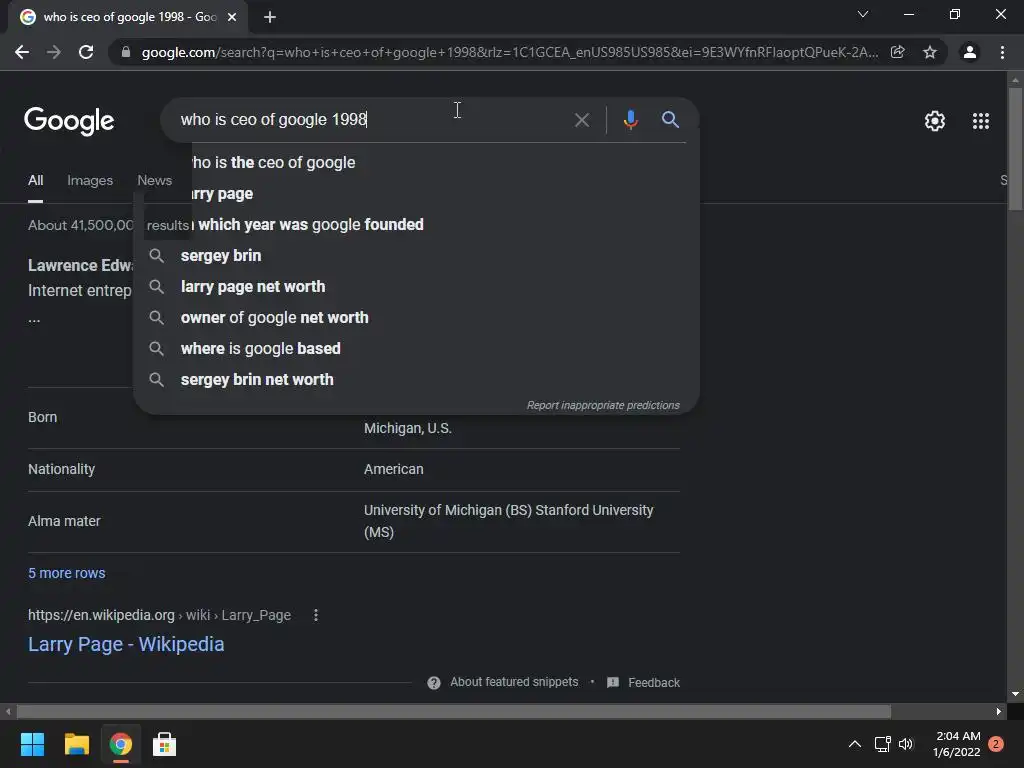This screenshot has height=768, width=1024.
Task: Open the clock and date panel
Action: (957, 744)
